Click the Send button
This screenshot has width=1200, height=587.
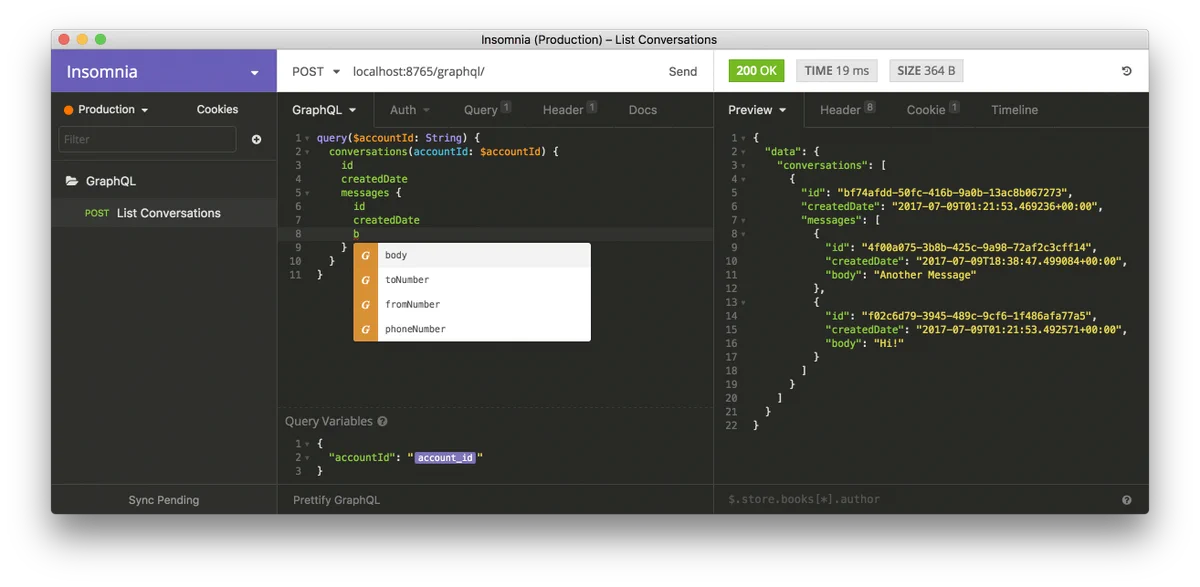point(683,71)
